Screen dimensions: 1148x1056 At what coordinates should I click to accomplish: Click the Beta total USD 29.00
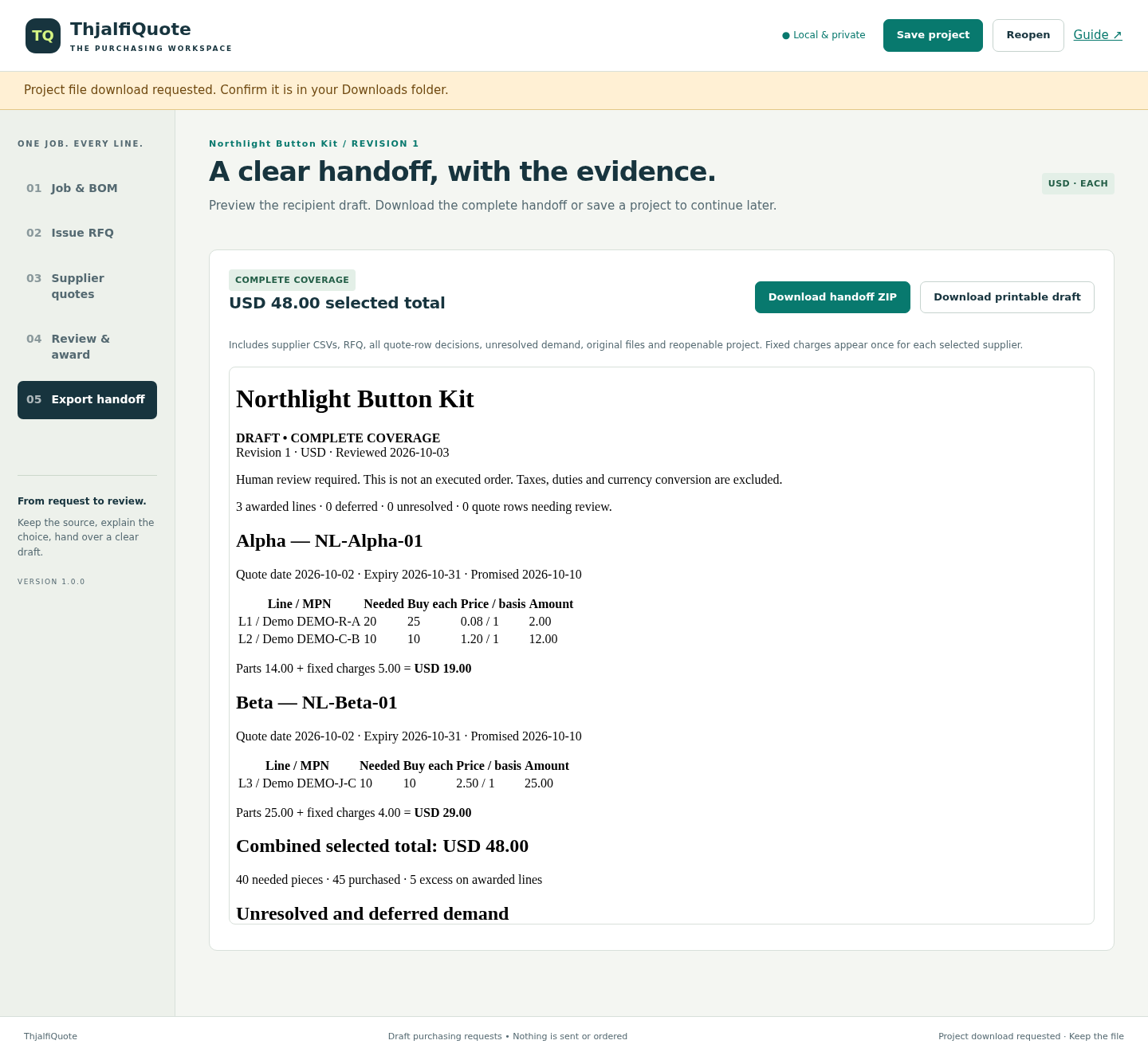(x=442, y=813)
